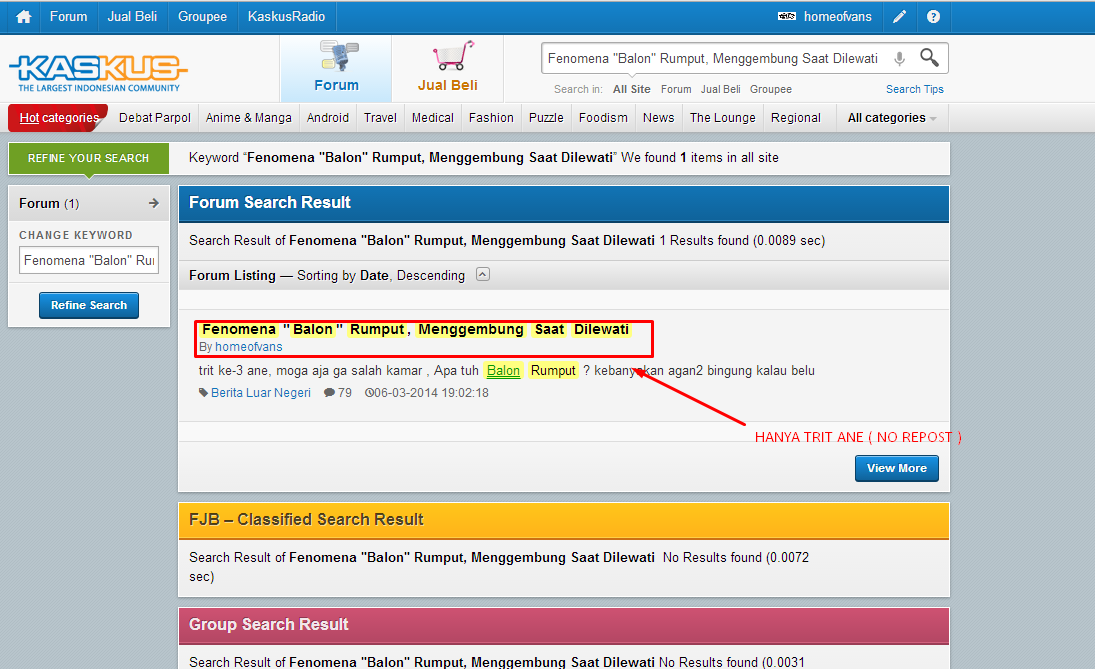Click the View More button
Screen dimensions: 1095x669
[x=896, y=468]
